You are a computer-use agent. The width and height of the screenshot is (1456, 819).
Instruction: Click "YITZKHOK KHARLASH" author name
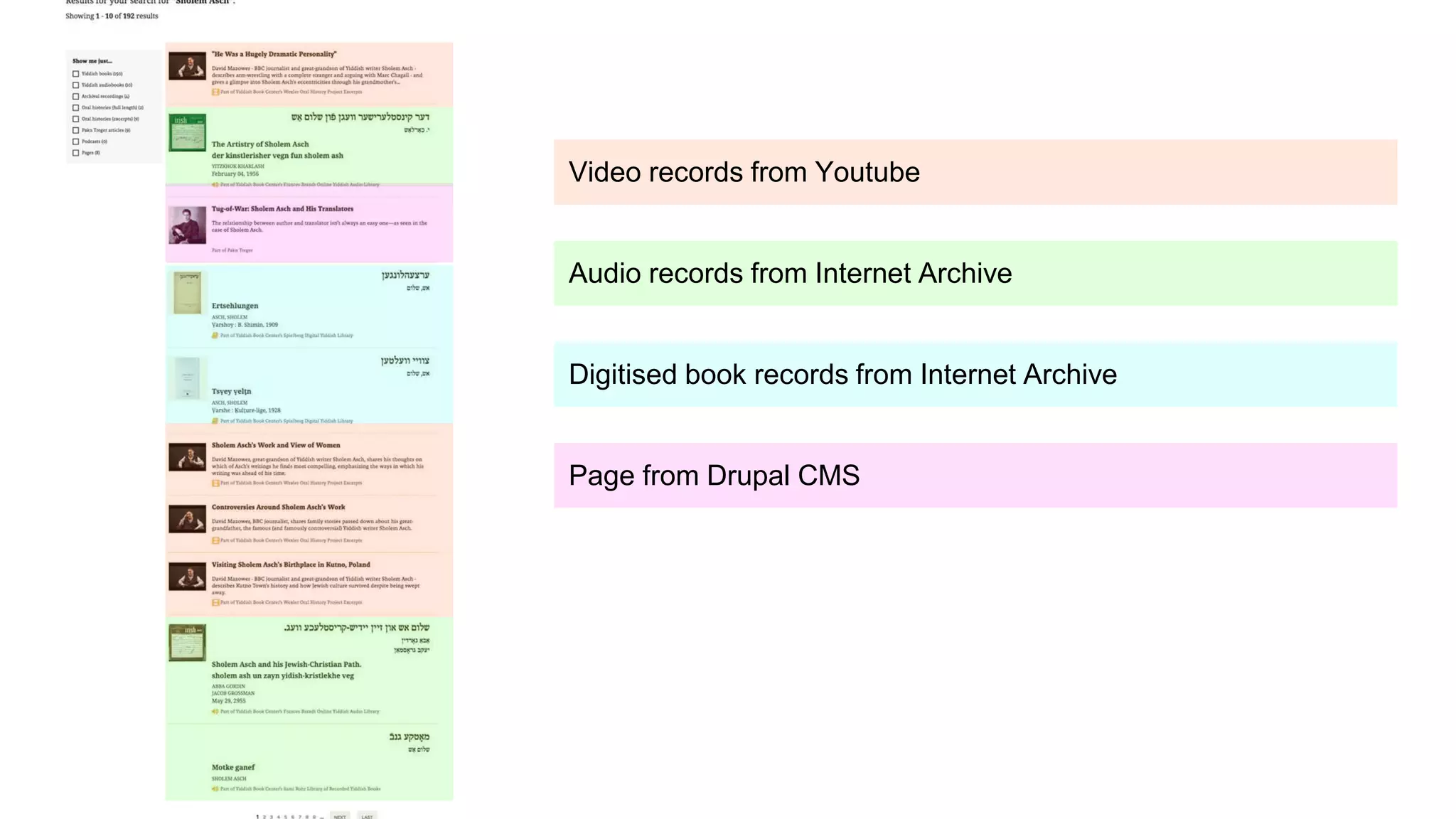coord(237,166)
